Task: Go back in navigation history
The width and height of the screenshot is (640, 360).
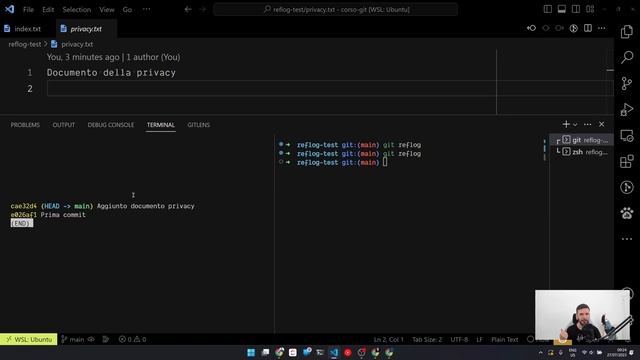Action: [188, 9]
